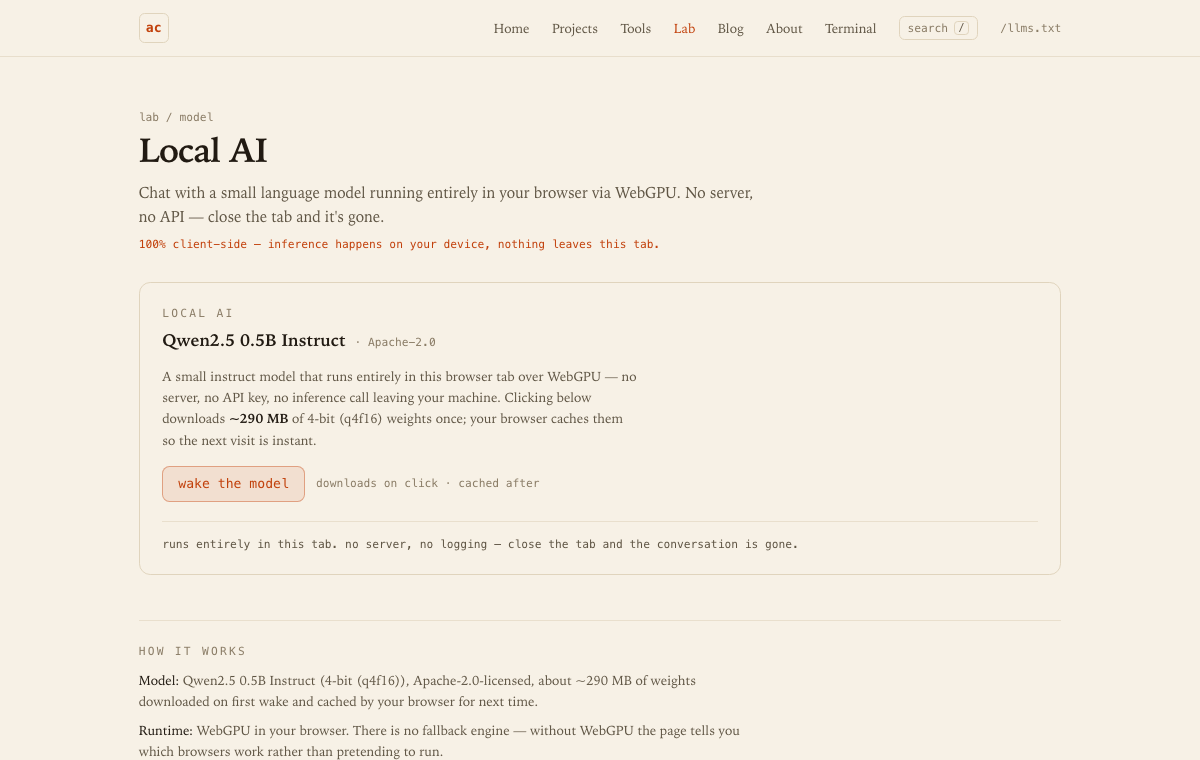Open the Tools nav item
This screenshot has height=760, width=1200.
point(635,28)
